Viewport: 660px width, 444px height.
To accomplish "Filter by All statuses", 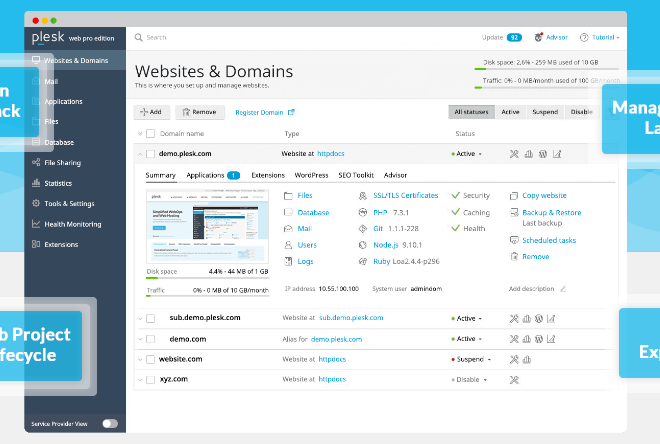I will pos(471,112).
